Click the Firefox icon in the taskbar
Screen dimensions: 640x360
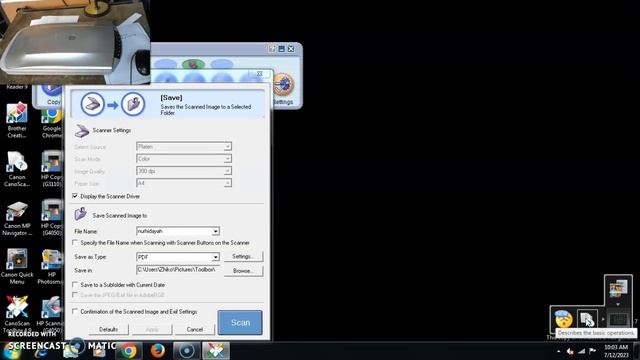tap(158, 351)
